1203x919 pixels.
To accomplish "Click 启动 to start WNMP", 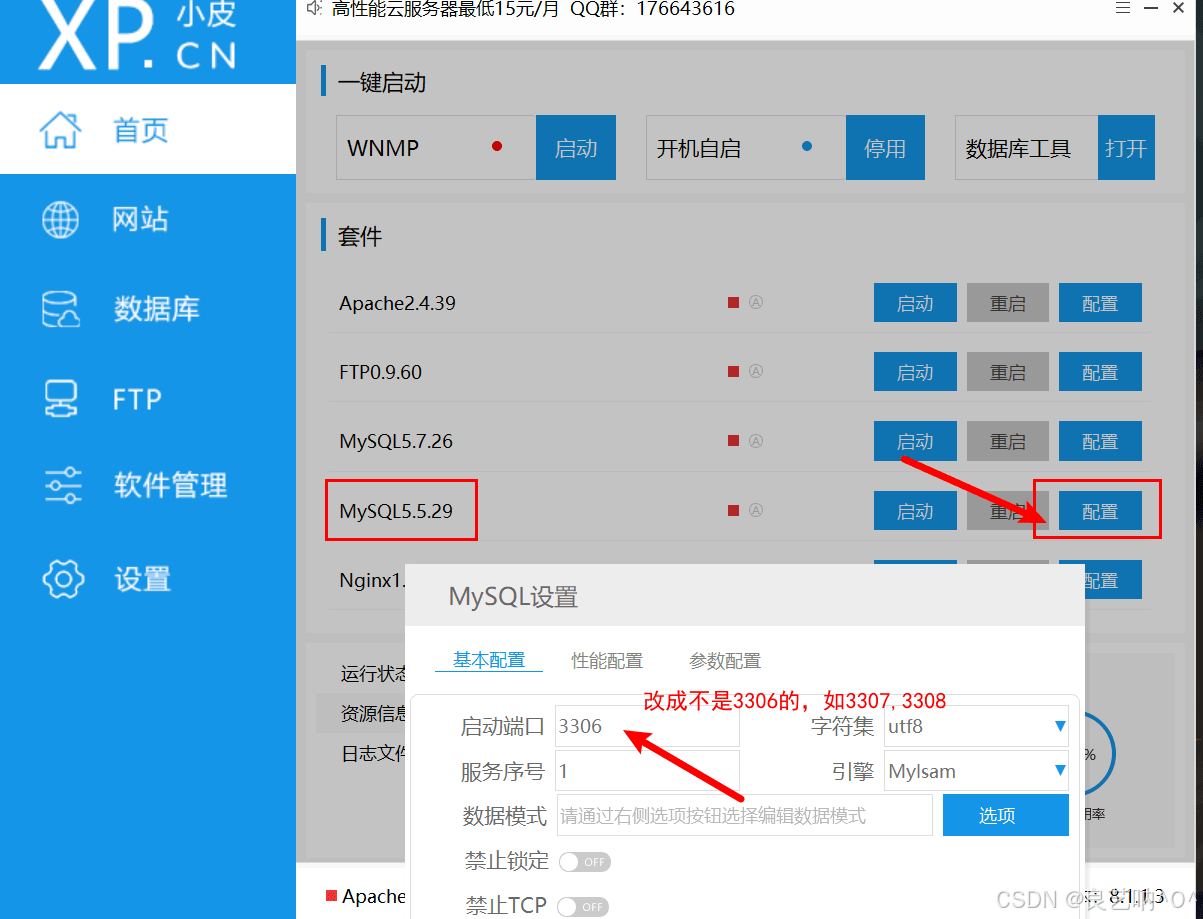I will 575,147.
